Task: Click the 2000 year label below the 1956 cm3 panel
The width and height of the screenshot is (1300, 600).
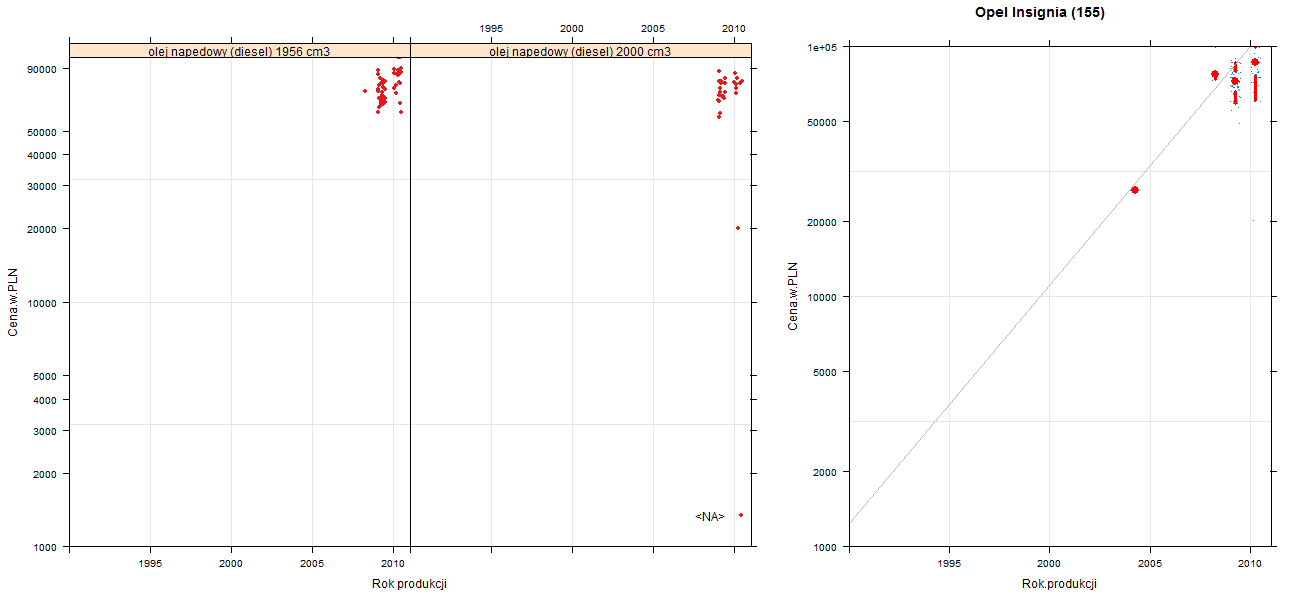Action: tap(231, 564)
